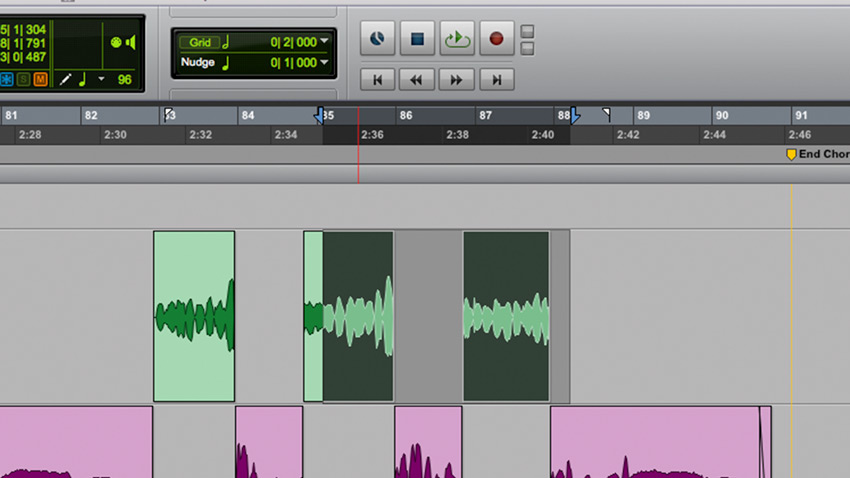
Task: Click 2:28 on the time ruler
Action: click(x=30, y=135)
